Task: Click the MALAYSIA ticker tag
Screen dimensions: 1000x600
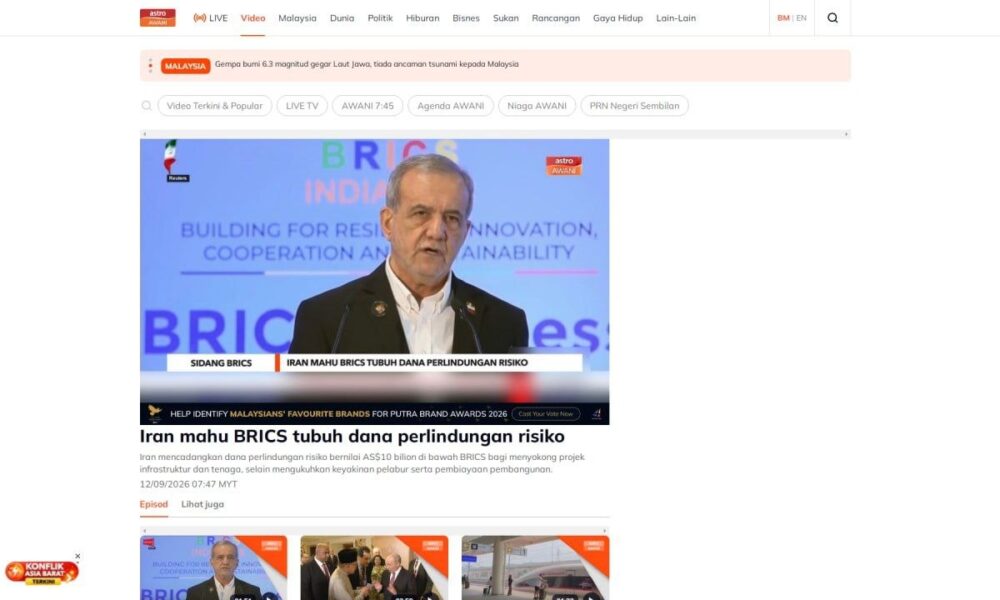Action: (x=186, y=66)
